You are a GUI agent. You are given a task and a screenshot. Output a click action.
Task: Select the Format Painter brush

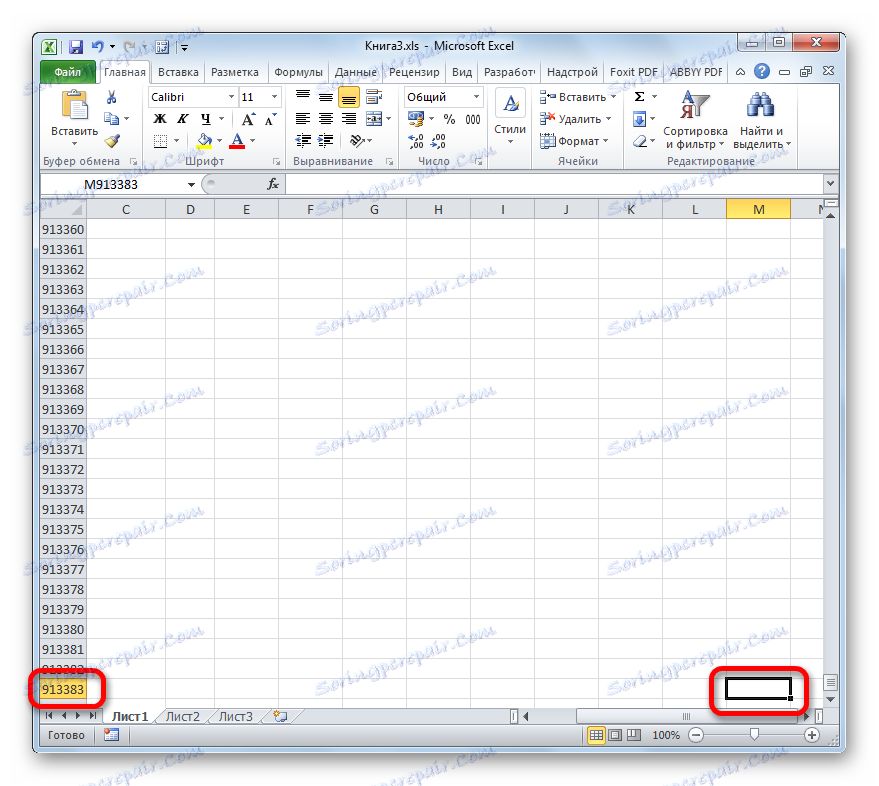(112, 140)
